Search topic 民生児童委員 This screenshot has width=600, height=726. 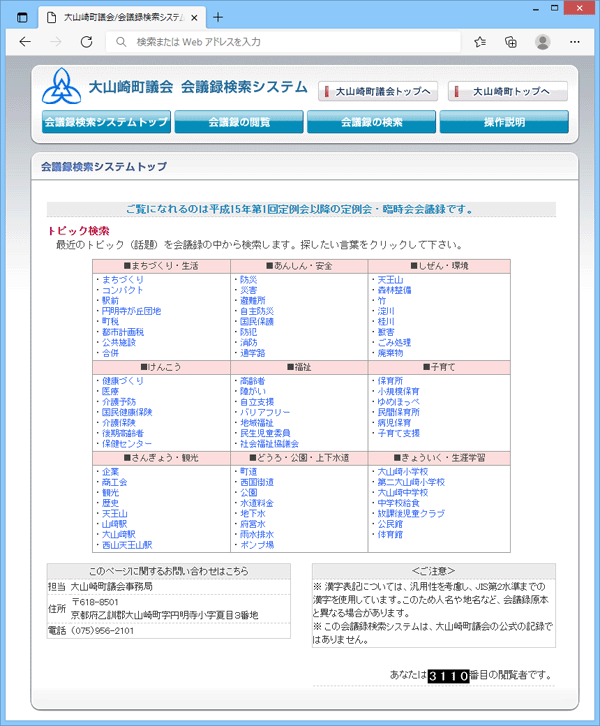pyautogui.click(x=265, y=433)
